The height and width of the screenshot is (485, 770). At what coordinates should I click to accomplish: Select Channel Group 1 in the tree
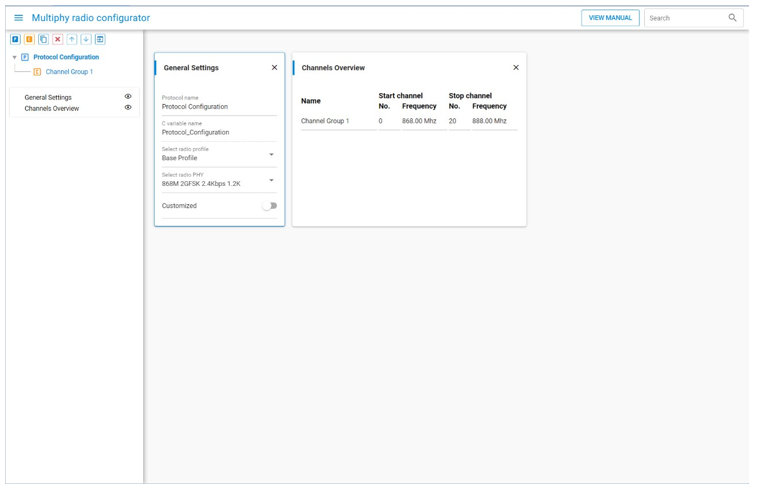point(69,72)
